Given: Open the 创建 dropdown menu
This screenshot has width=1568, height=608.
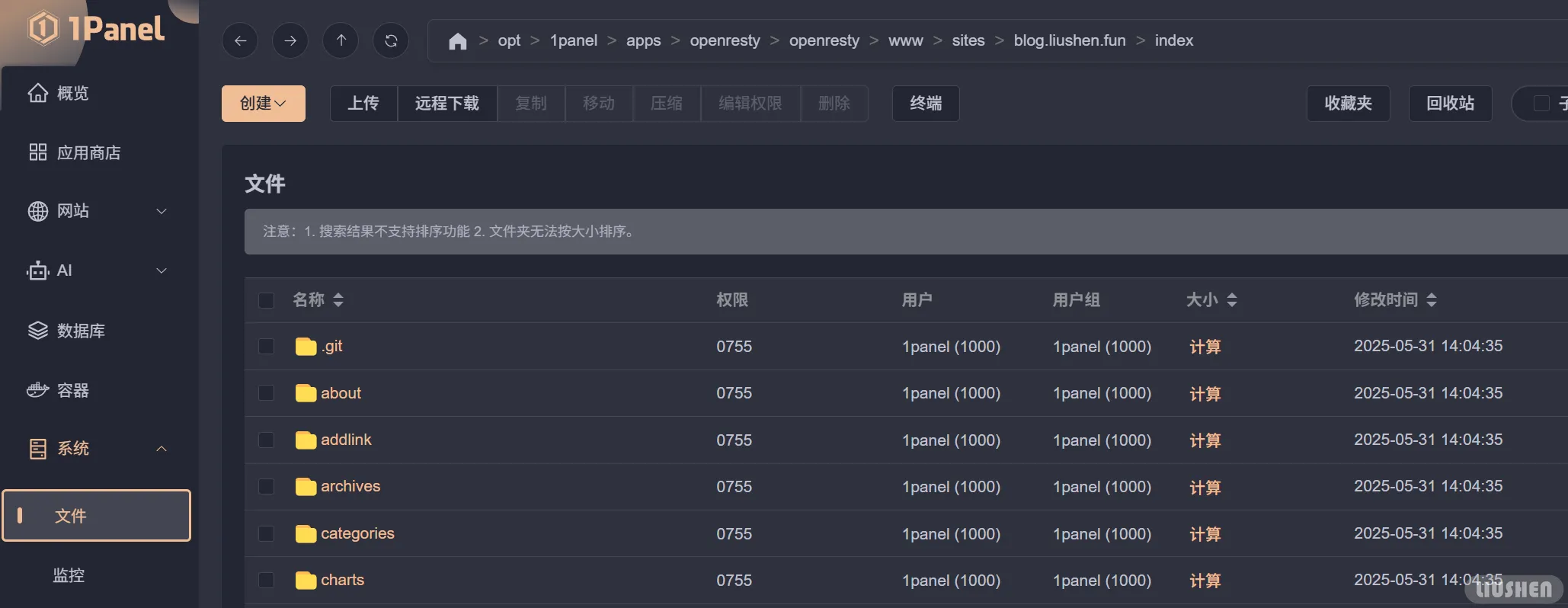Looking at the screenshot, I should click(x=263, y=104).
